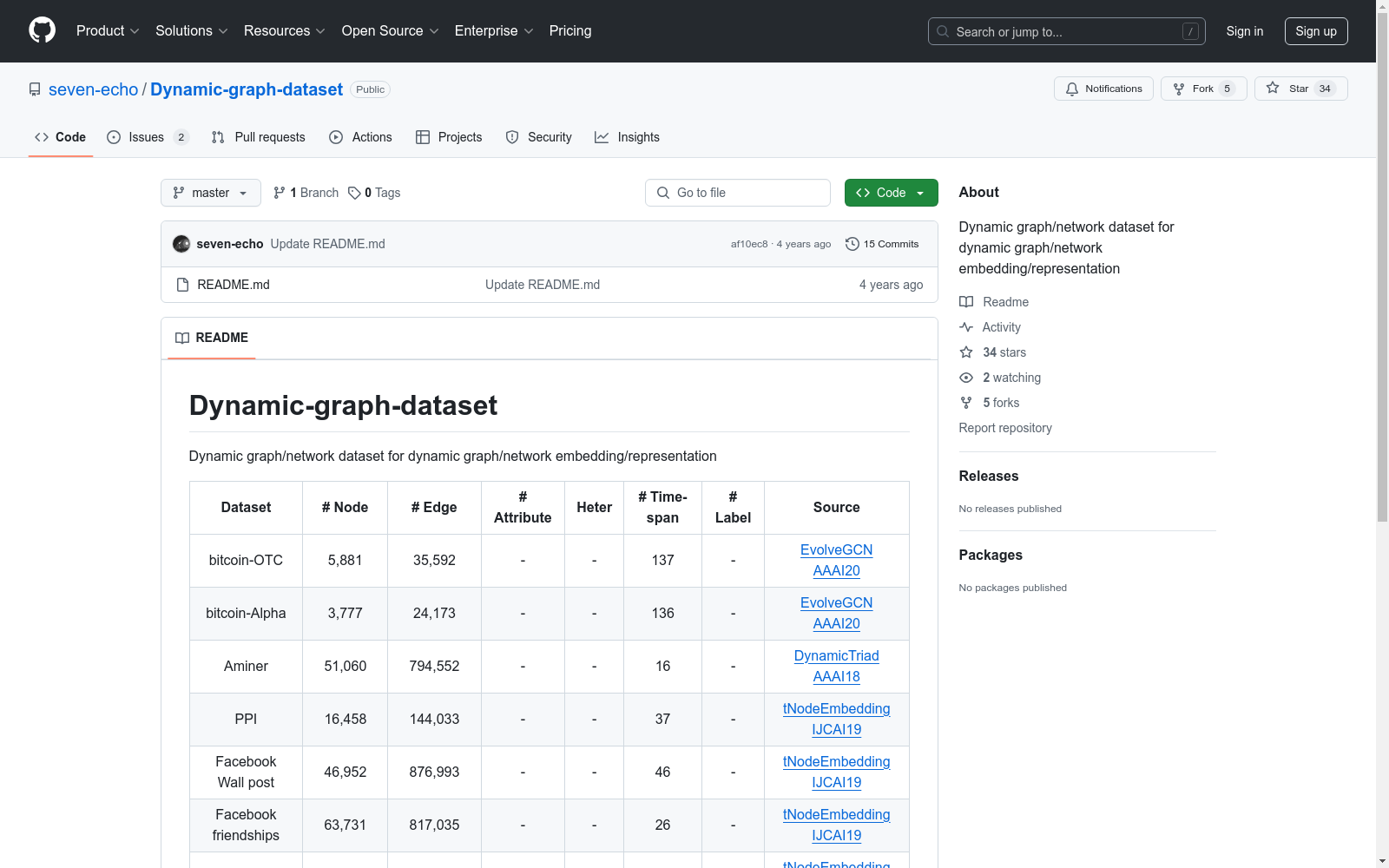Switch to the Actions tab
Screen dimensions: 1389x868
coord(361,137)
